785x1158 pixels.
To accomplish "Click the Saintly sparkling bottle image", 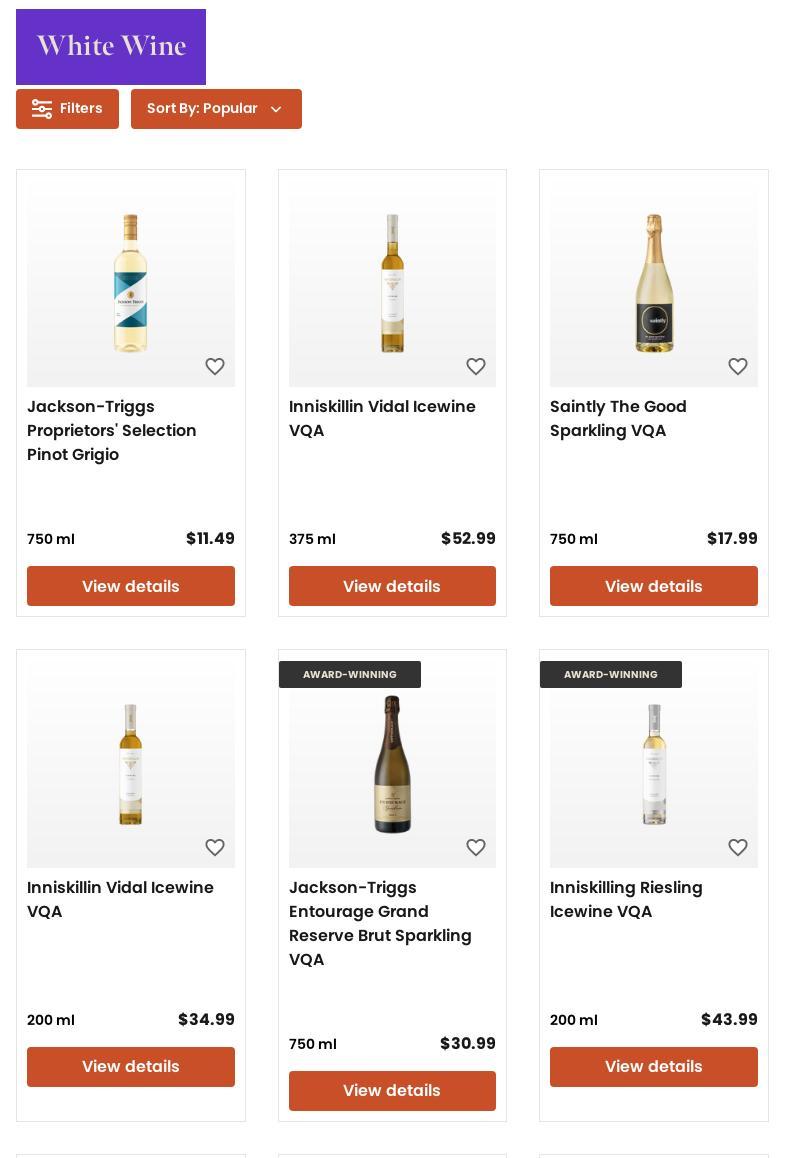I will [x=654, y=283].
